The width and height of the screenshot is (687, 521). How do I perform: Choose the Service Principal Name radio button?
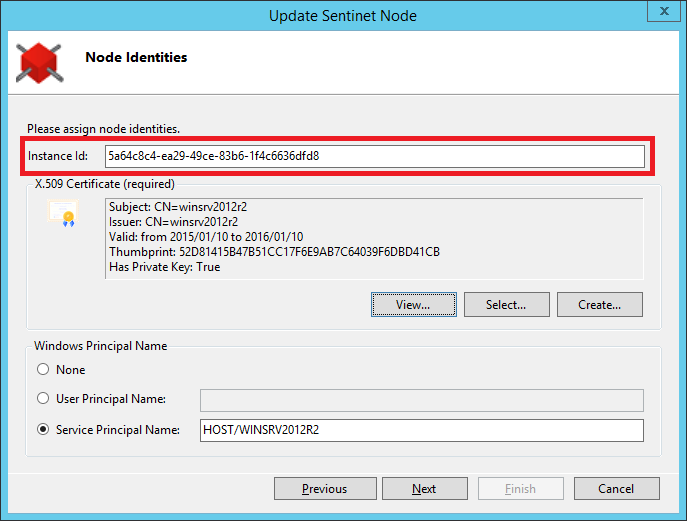(43, 429)
